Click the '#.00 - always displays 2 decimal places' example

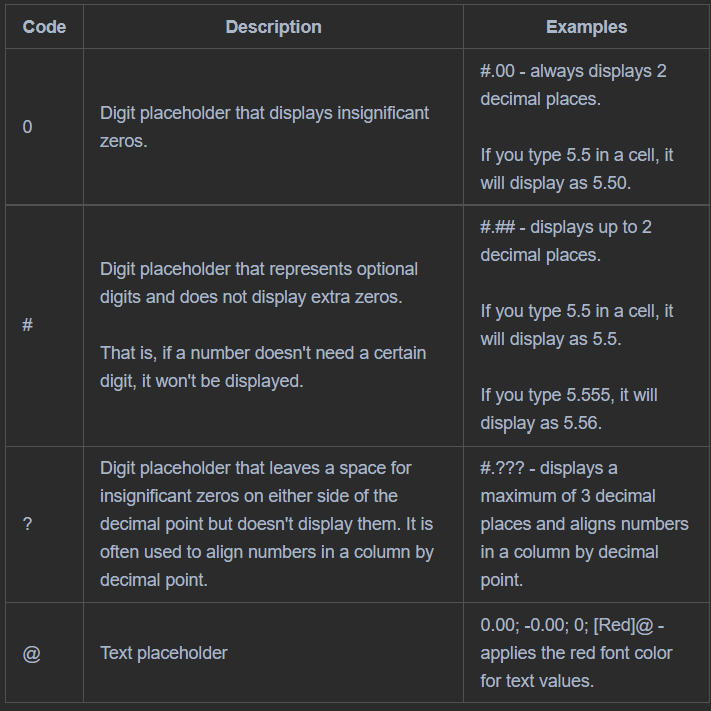click(x=573, y=85)
